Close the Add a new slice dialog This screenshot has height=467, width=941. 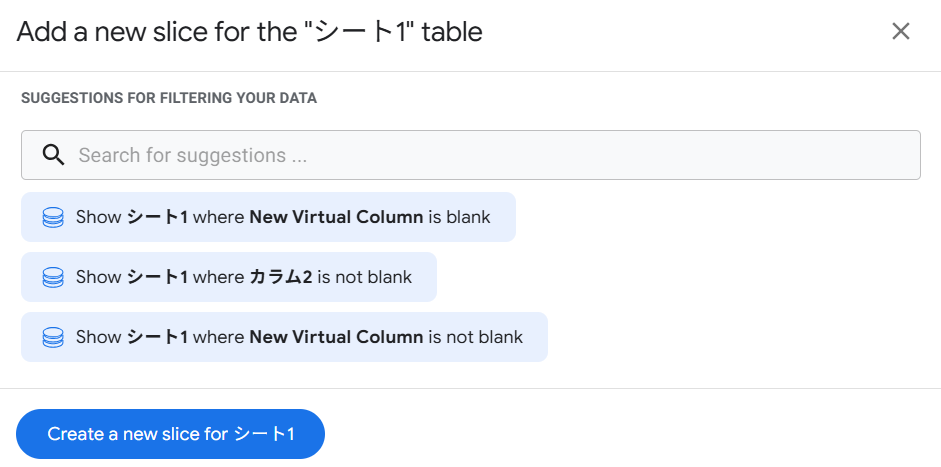[x=900, y=32]
